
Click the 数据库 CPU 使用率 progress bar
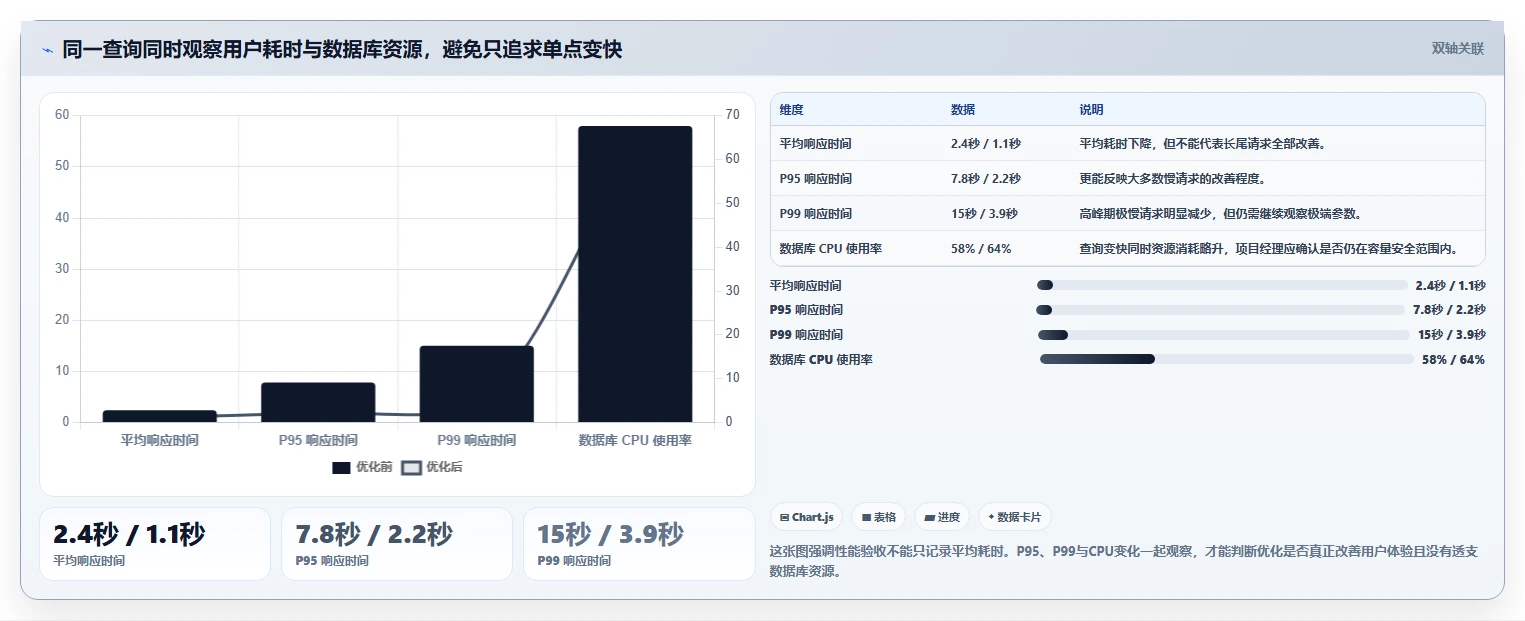pyautogui.click(x=1227, y=359)
